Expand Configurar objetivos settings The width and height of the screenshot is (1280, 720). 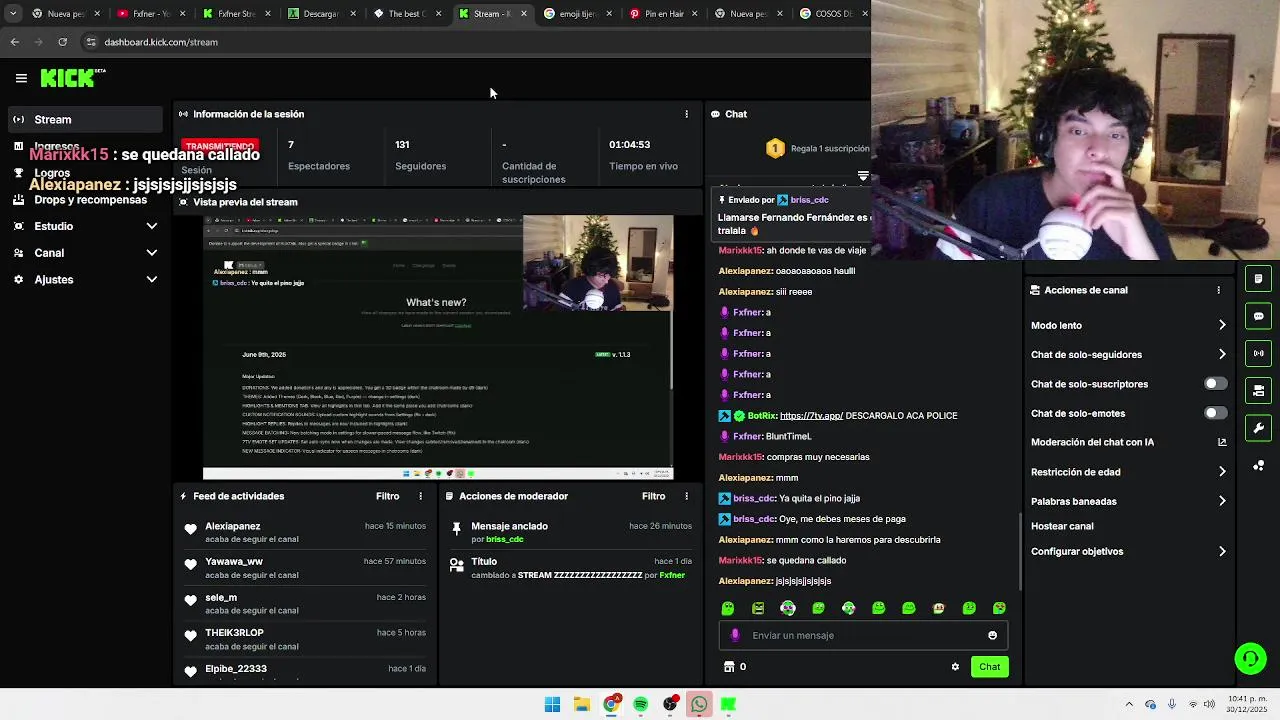1222,551
